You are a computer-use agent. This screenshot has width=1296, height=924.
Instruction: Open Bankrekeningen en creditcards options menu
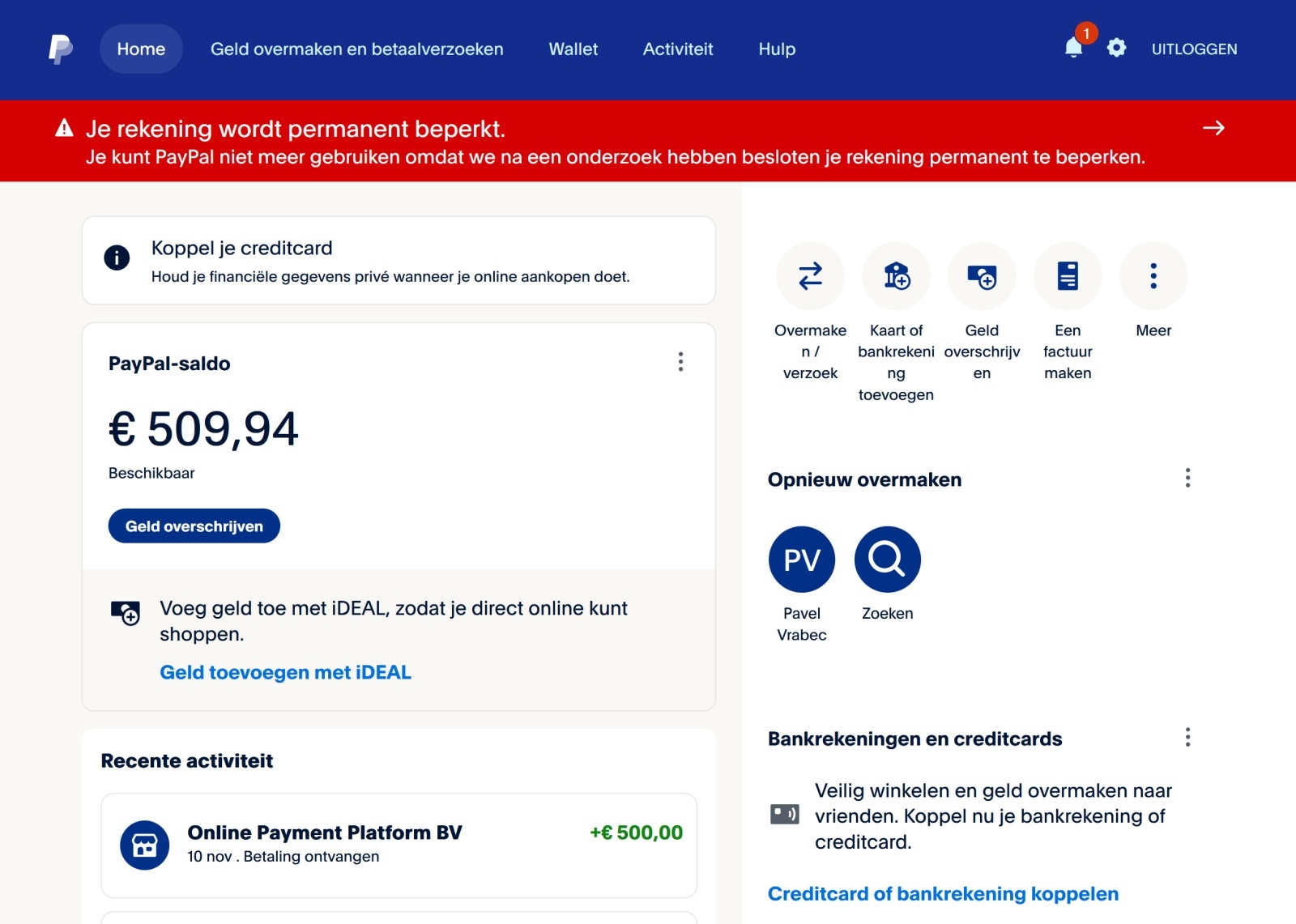coord(1187,738)
